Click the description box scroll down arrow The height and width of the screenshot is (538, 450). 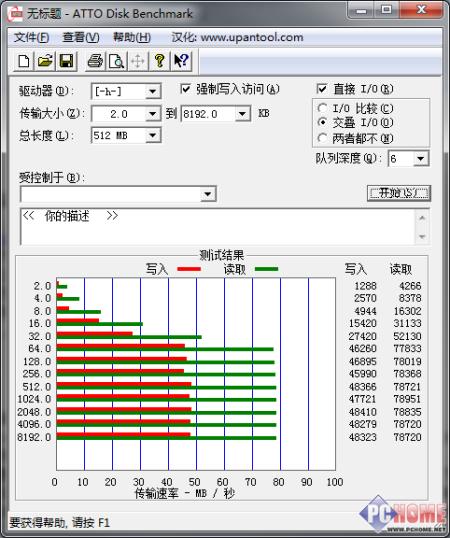pos(422,237)
